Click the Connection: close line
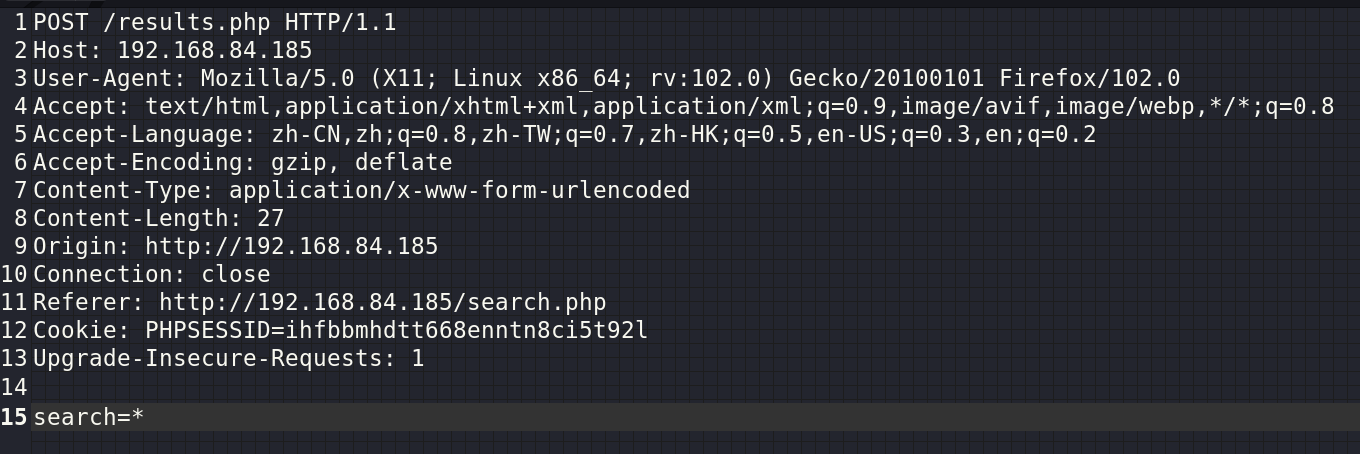This screenshot has width=1360, height=454. coord(152,274)
